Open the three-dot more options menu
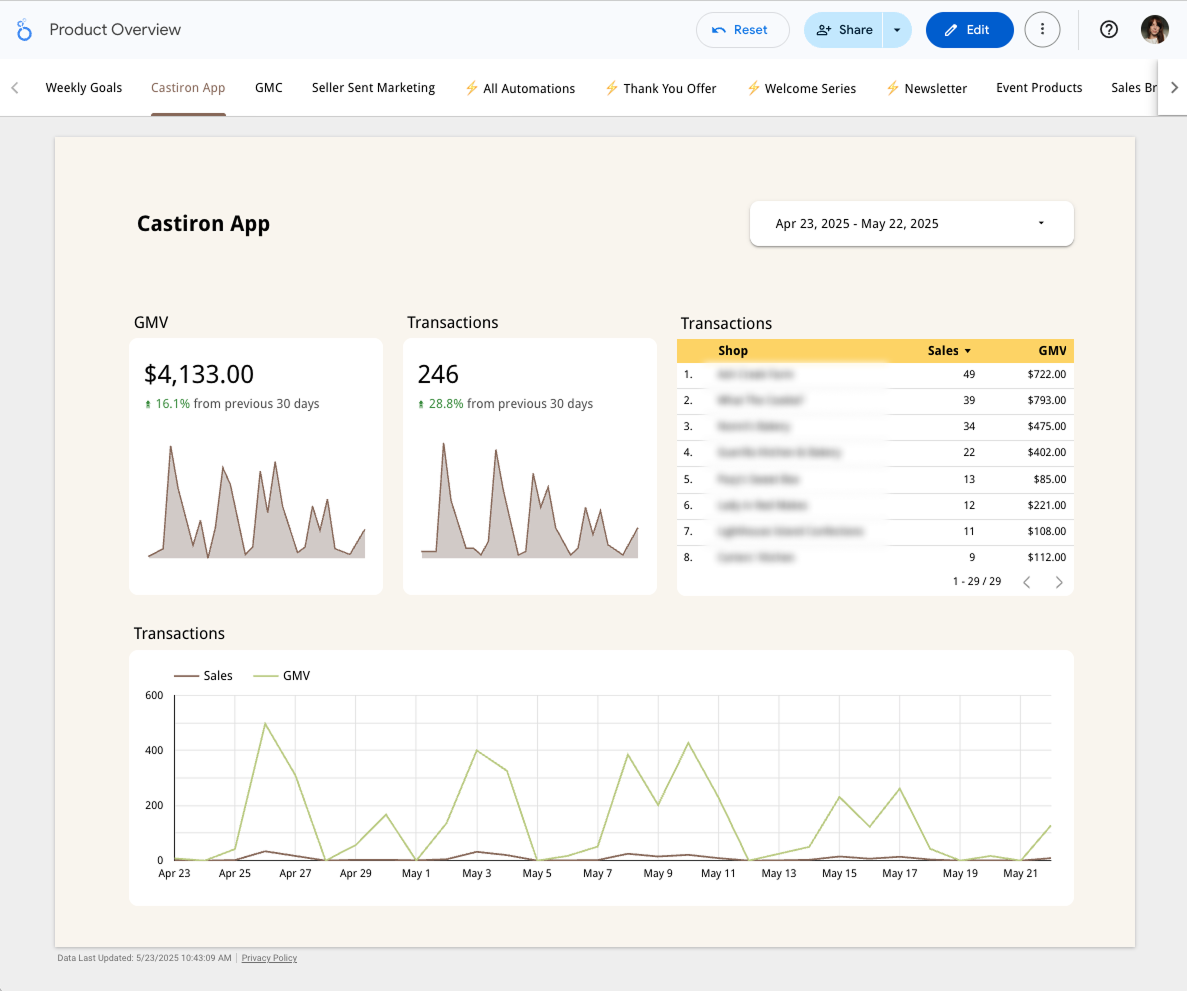 (1042, 30)
